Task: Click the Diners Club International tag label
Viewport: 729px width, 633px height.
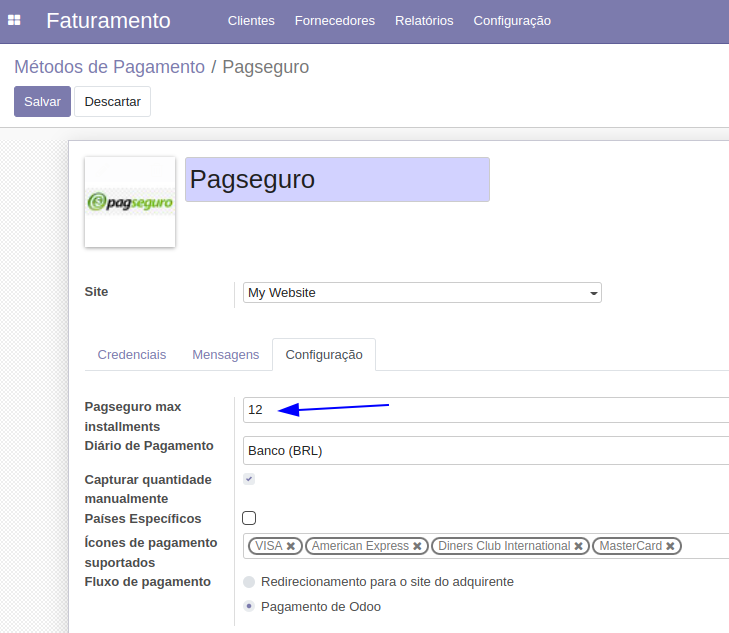Action: coord(504,546)
